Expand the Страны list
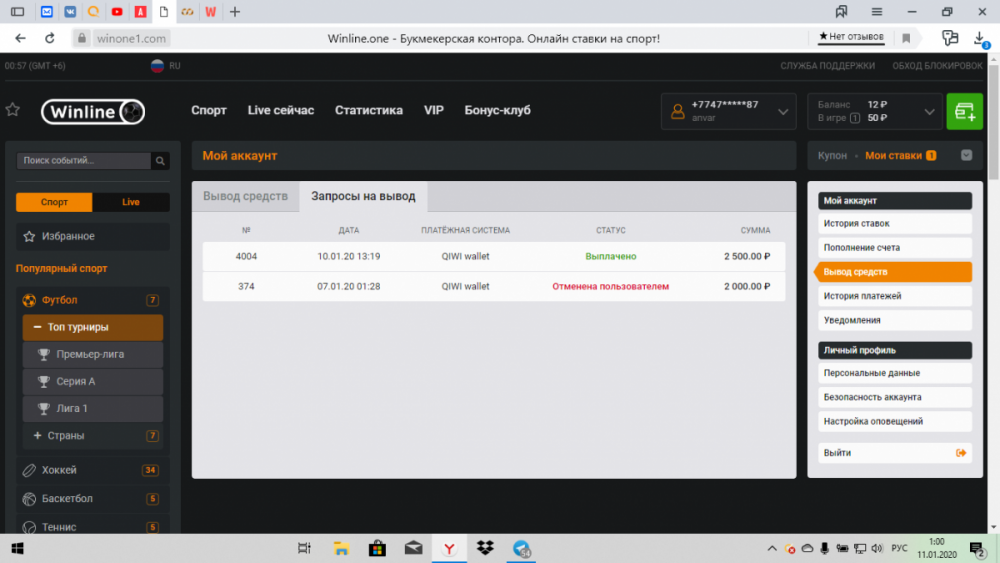The image size is (1000, 563). [x=37, y=436]
